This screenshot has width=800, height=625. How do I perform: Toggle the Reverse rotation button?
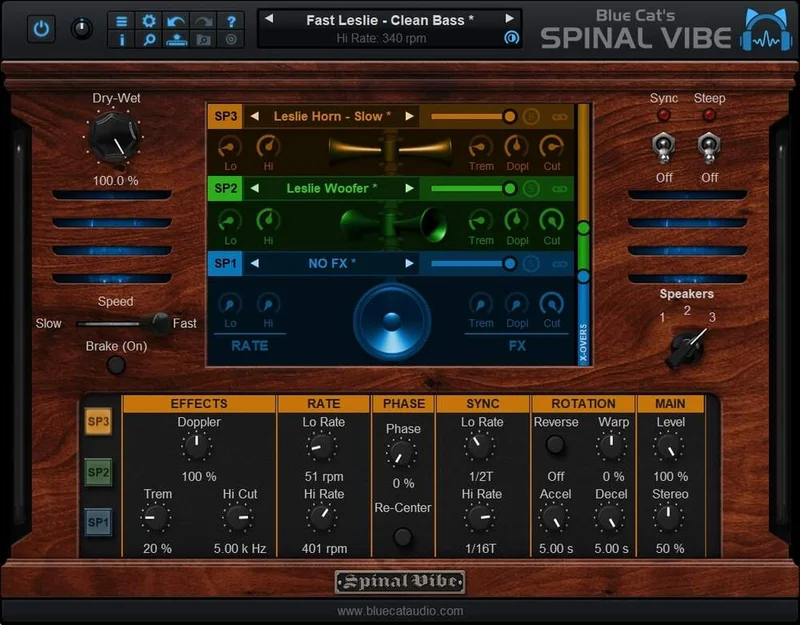pos(555,445)
